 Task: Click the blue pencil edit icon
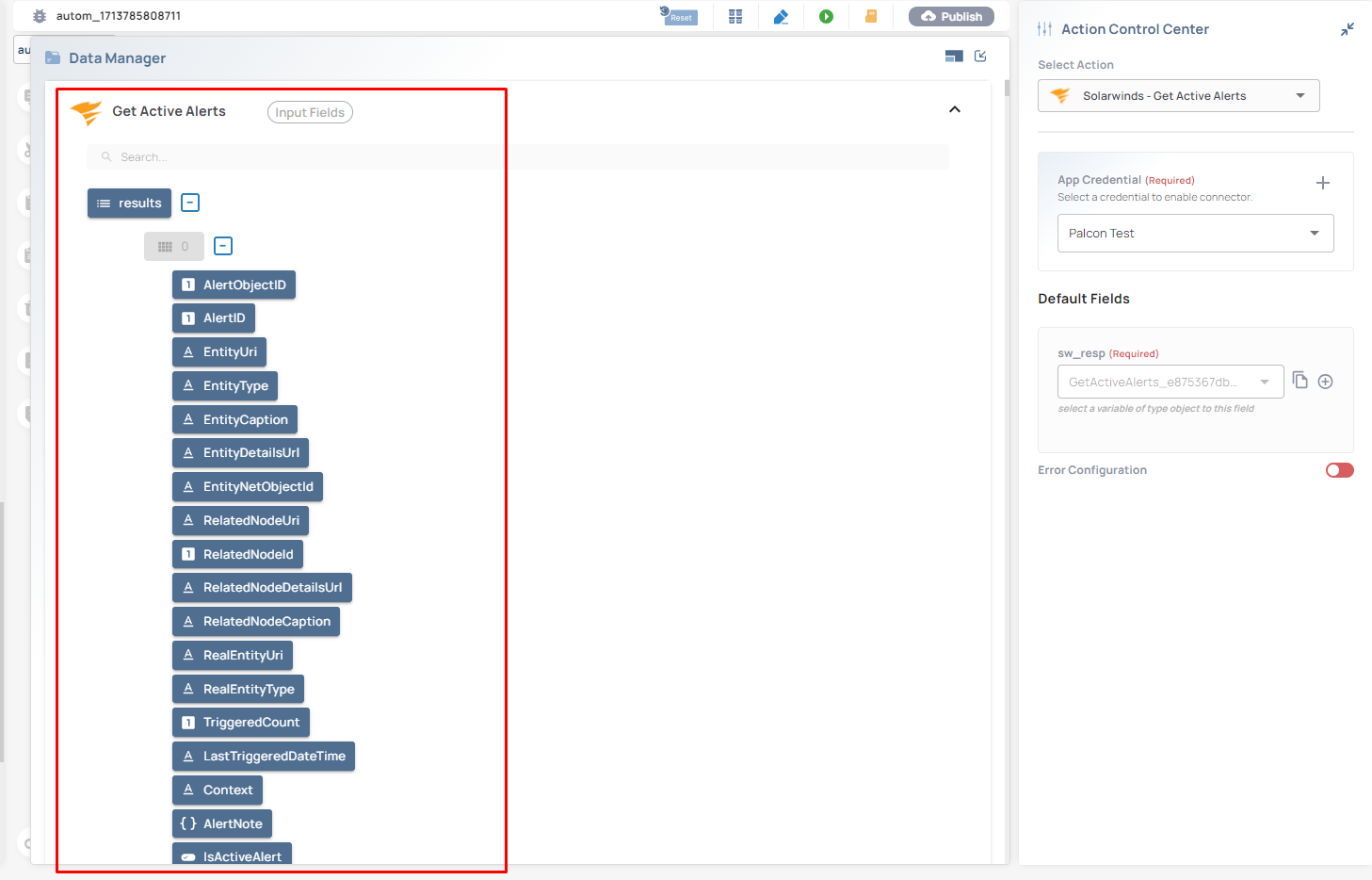(x=781, y=16)
